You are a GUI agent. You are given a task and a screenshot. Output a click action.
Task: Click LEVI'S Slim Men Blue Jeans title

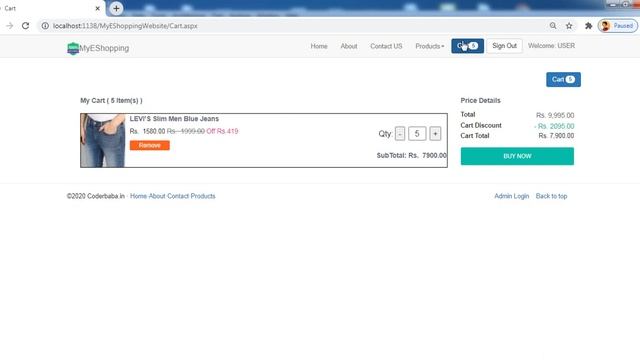click(x=174, y=119)
